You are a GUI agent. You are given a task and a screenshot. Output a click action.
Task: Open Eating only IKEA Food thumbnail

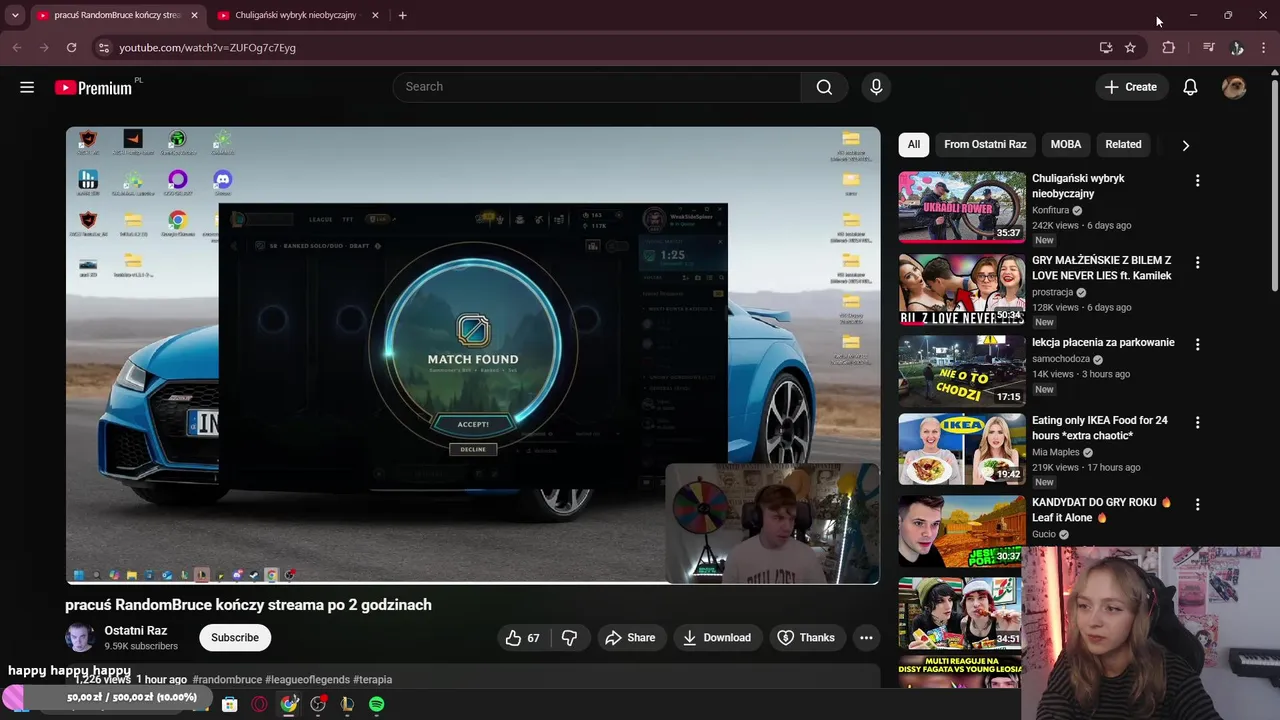coord(962,449)
